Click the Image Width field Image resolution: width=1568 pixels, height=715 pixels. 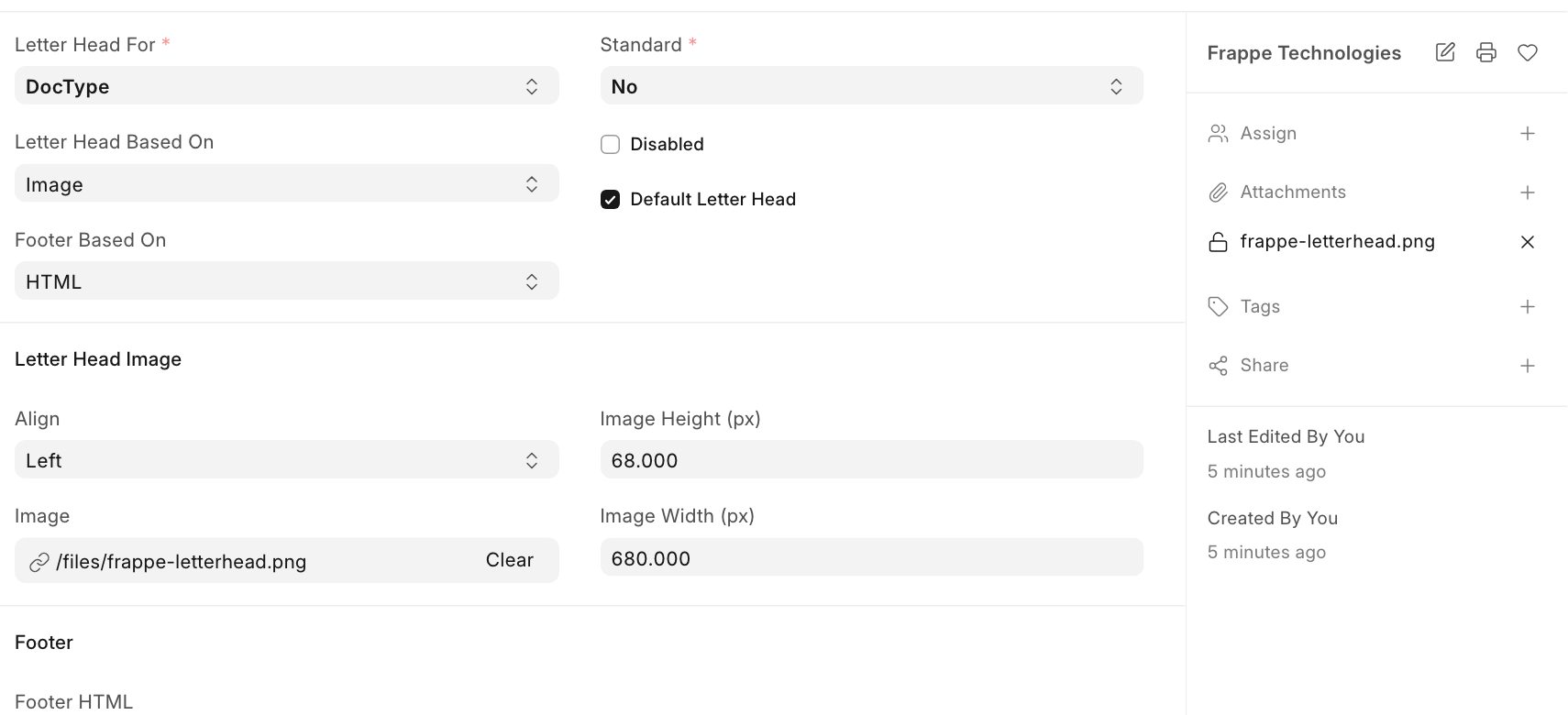tap(871, 558)
